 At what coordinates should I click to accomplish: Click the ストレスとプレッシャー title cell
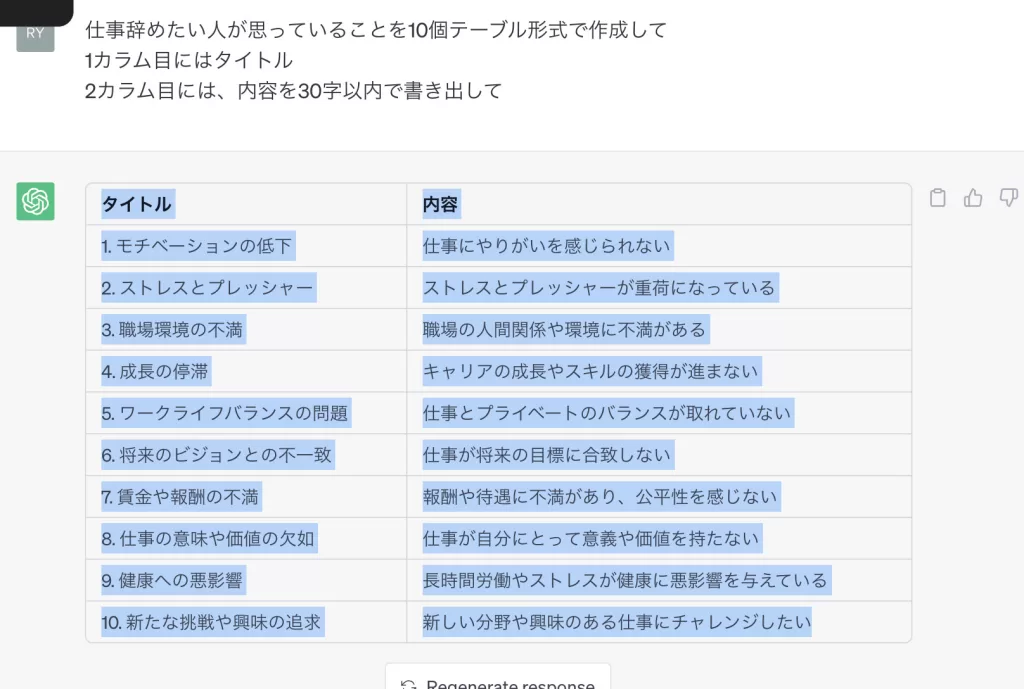[207, 287]
